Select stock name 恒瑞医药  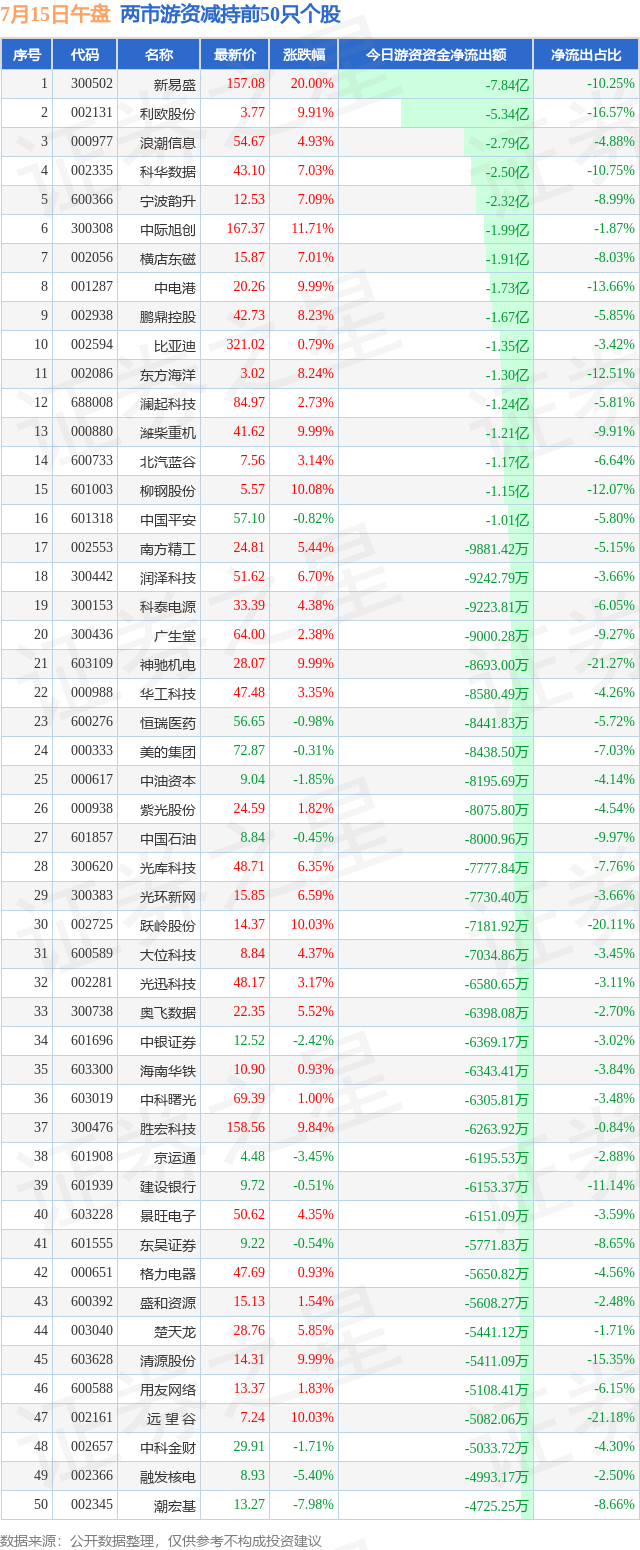coord(168,722)
